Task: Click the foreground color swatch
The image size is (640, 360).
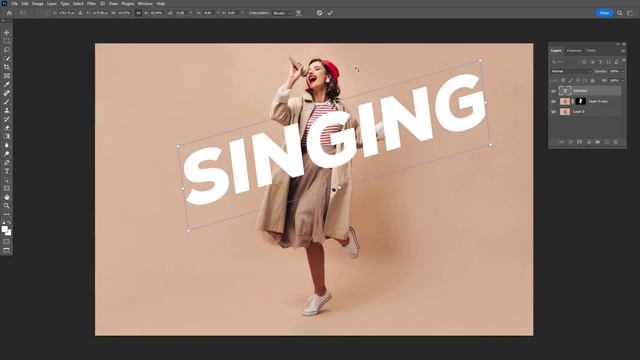Action: (x=5, y=229)
